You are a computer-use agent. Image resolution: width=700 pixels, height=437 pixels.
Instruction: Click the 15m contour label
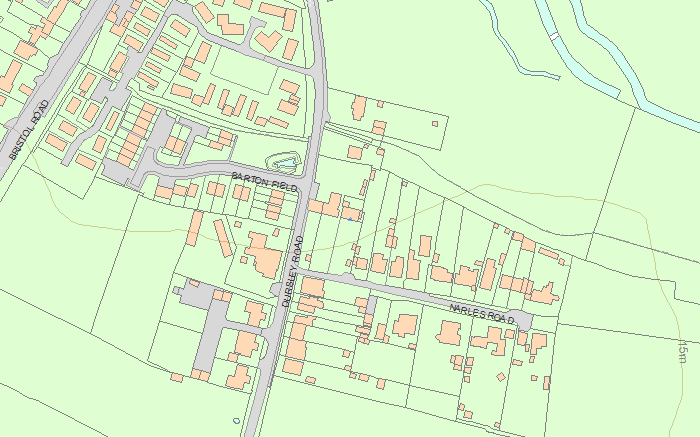[x=682, y=352]
